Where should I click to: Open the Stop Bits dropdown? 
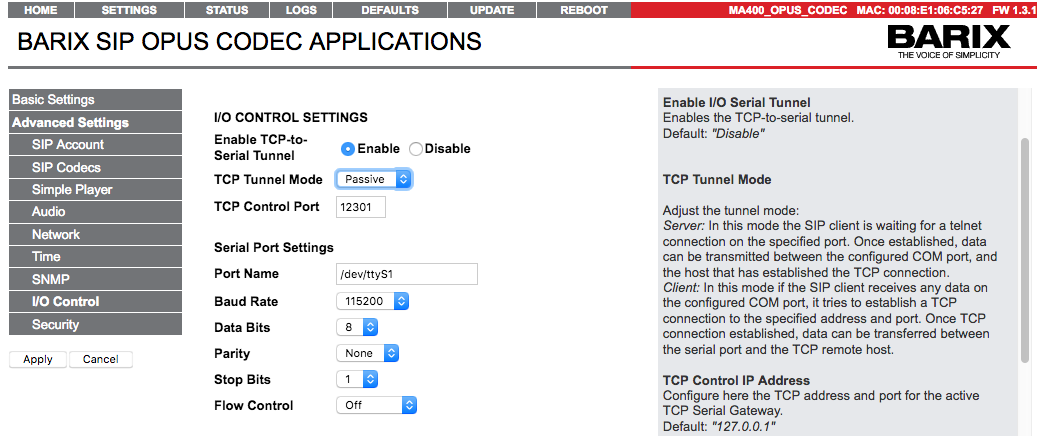(356, 379)
